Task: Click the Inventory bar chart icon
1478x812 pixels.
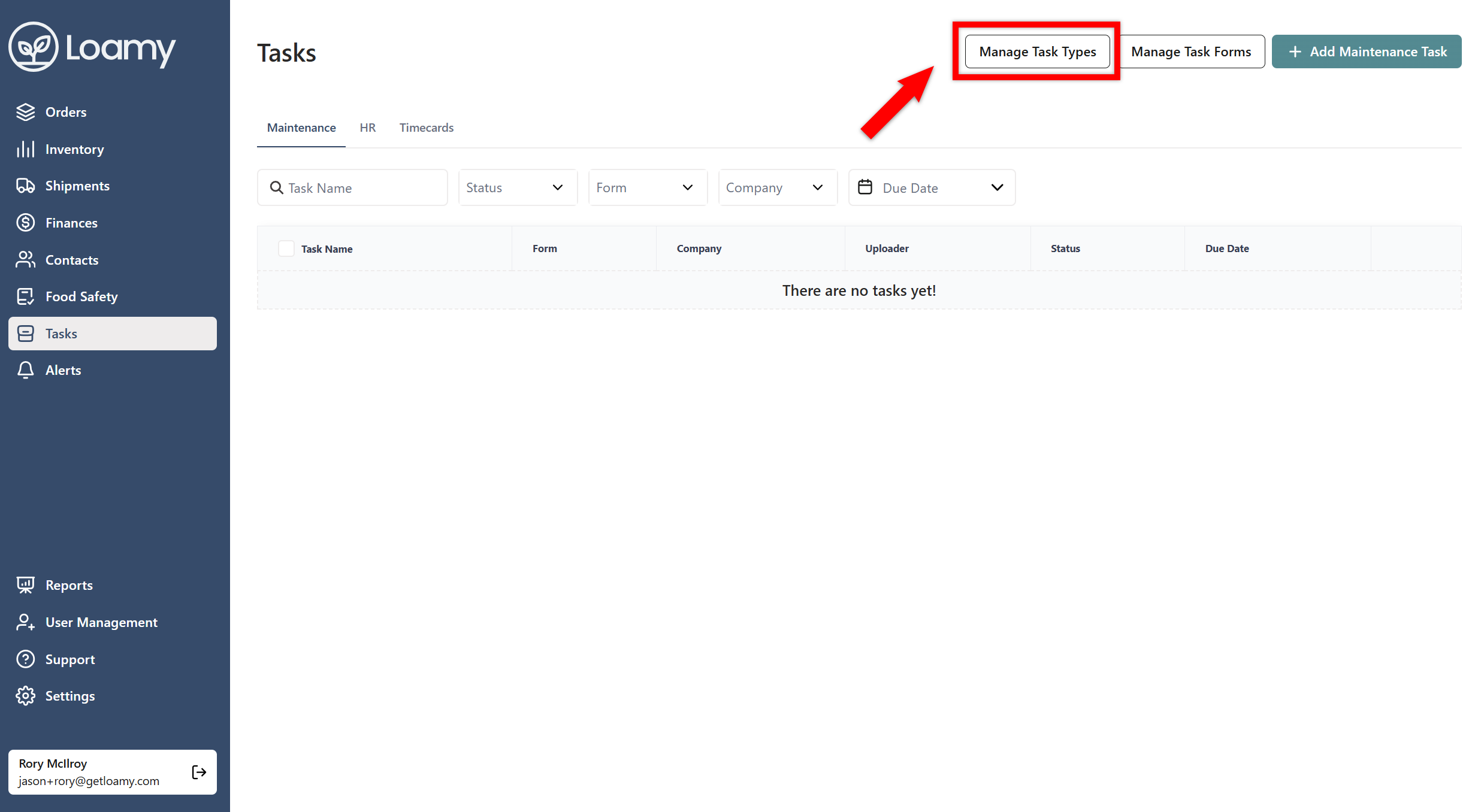Action: point(25,149)
